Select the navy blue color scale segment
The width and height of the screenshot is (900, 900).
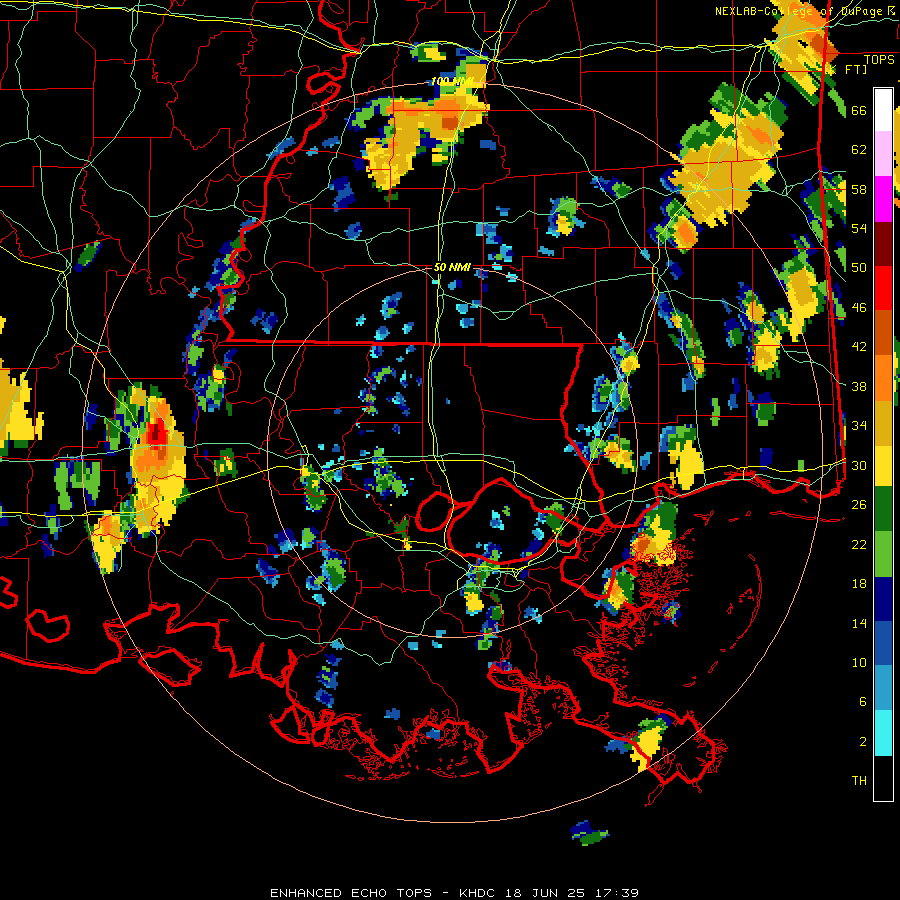pos(883,600)
